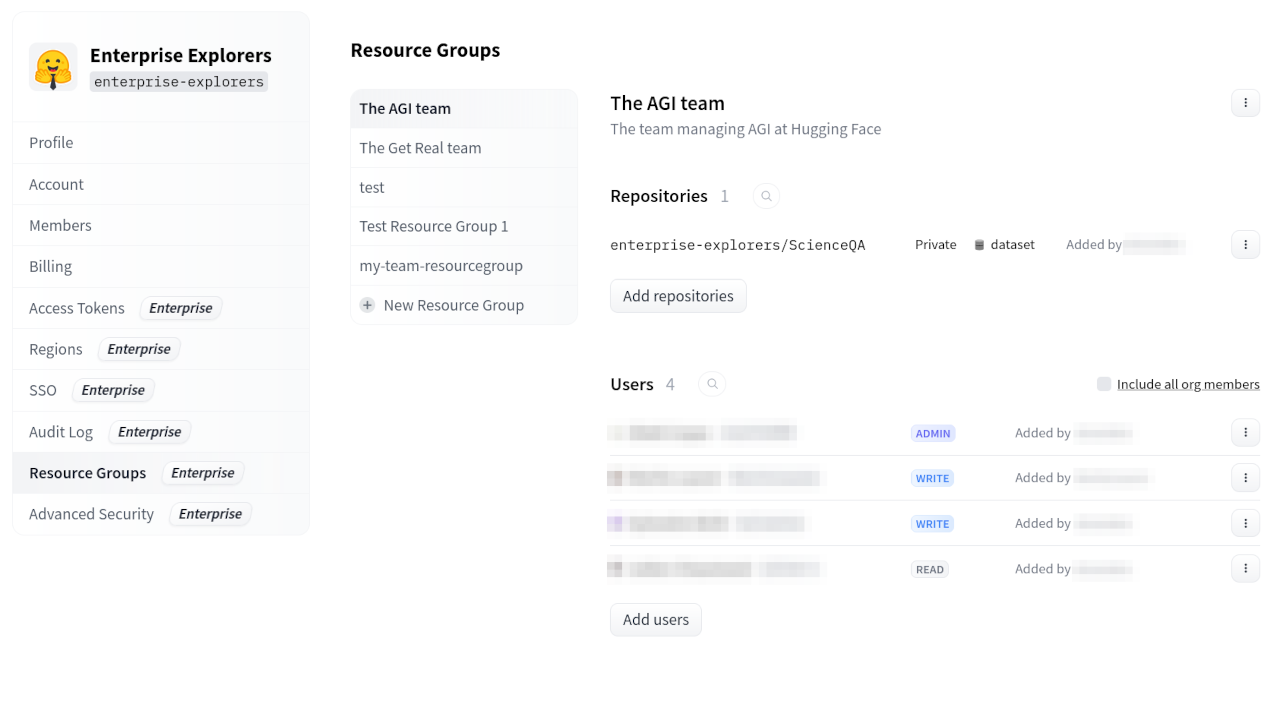
Task: Open the search icon next to Users
Action: point(711,383)
